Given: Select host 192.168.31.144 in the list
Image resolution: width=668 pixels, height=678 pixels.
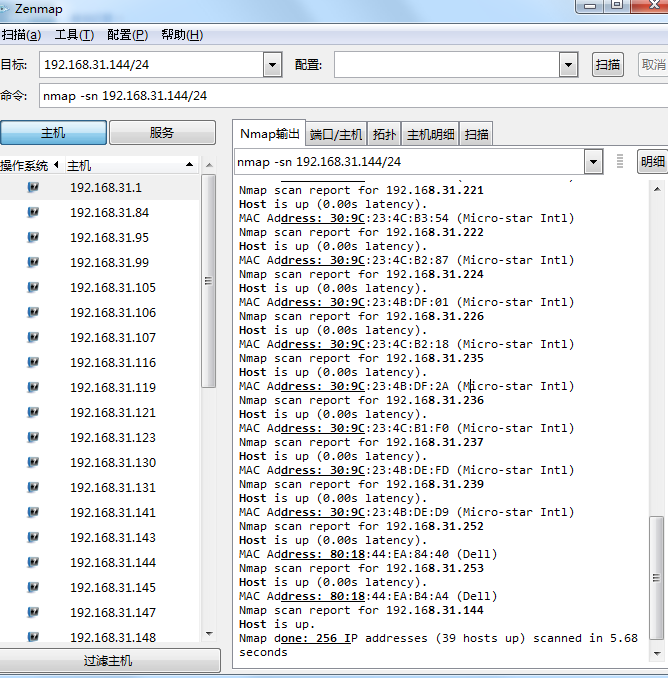Looking at the screenshot, I should [x=99, y=562].
